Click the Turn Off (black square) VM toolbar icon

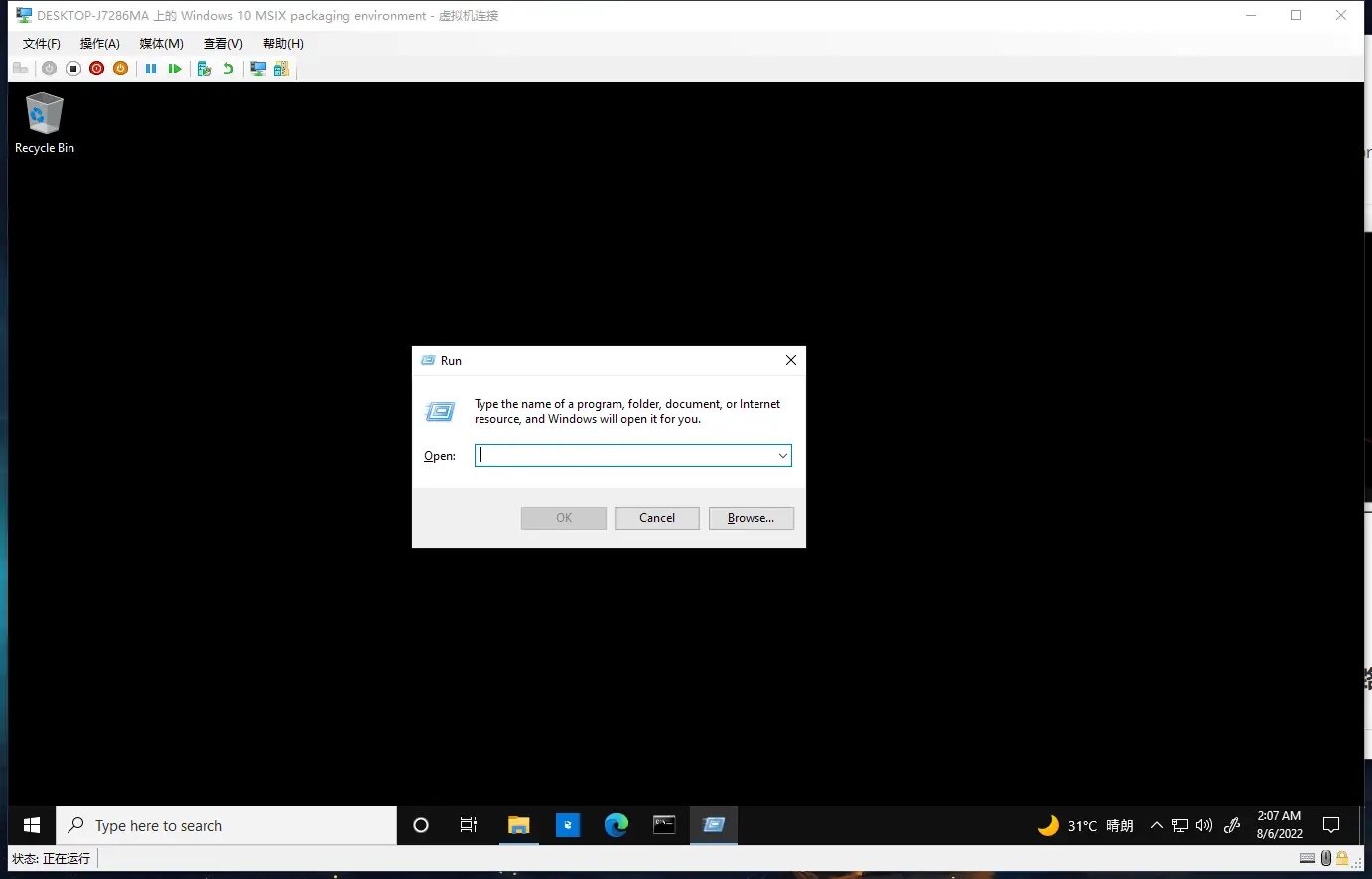(73, 69)
